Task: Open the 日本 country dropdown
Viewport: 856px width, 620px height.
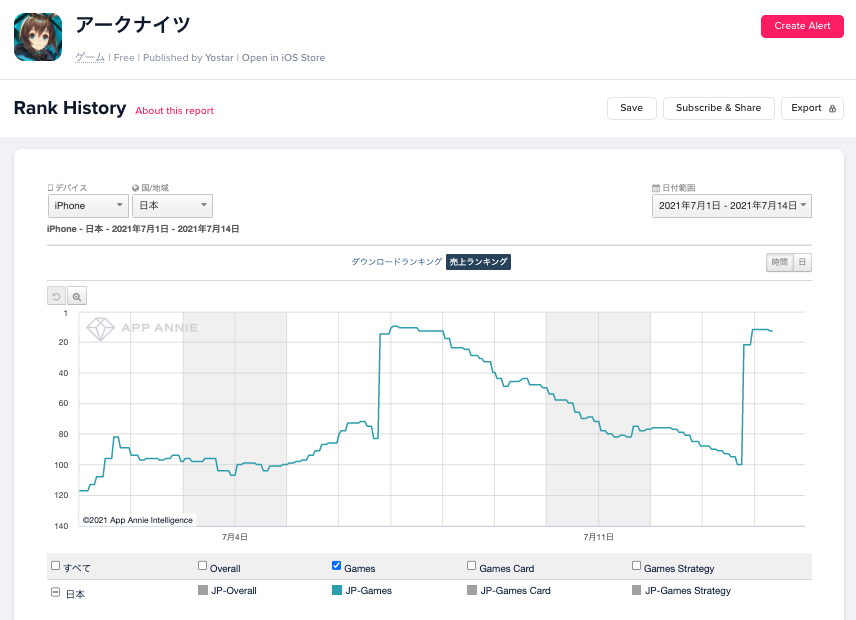Action: click(x=173, y=206)
